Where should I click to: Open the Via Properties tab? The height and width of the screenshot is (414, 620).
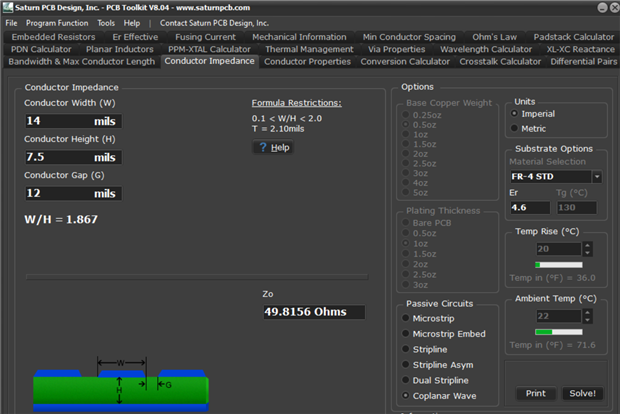(x=397, y=49)
